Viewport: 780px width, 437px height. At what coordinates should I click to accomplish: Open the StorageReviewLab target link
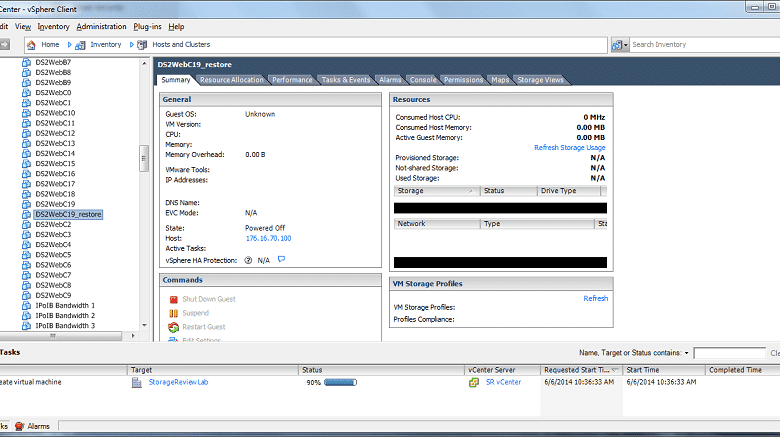click(x=178, y=382)
